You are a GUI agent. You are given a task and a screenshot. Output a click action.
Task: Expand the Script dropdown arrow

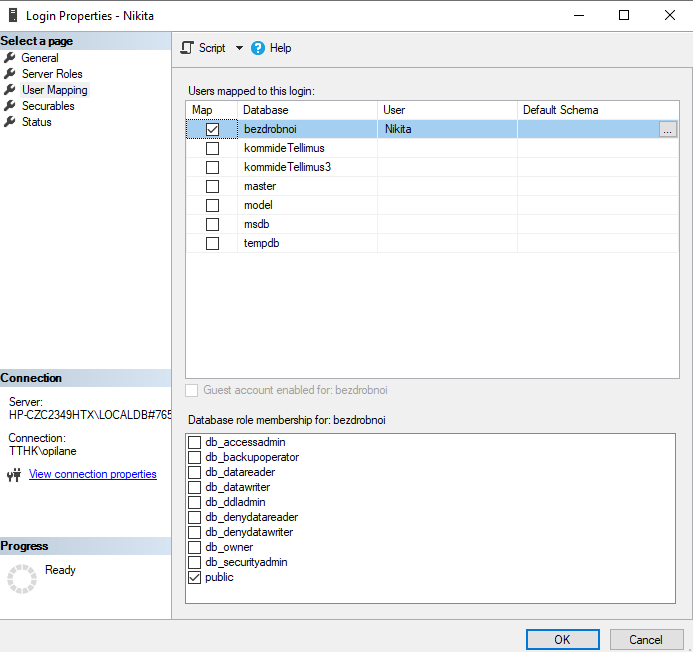point(239,48)
